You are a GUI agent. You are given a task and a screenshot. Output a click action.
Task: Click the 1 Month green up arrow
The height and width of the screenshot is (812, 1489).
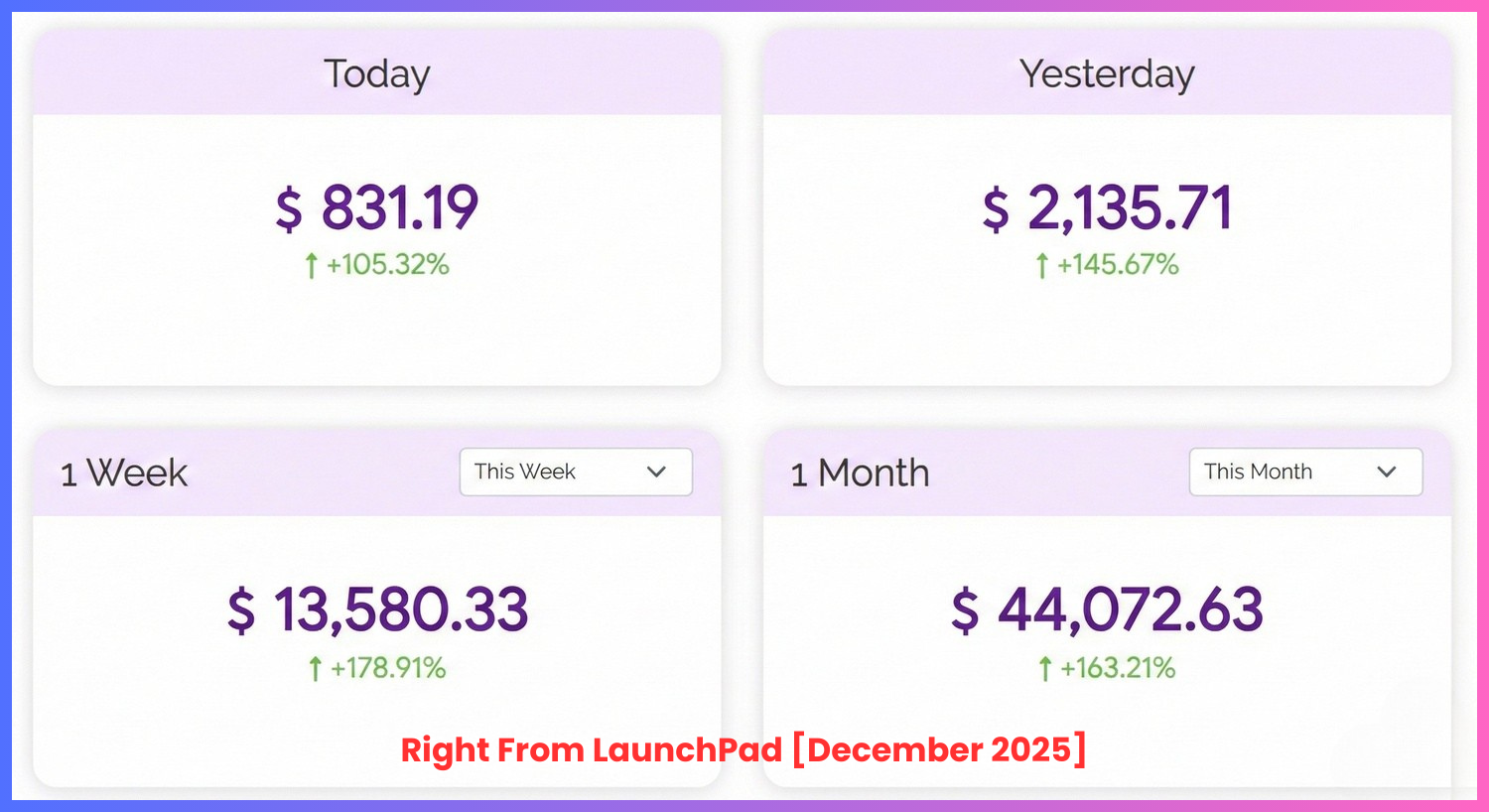click(x=1044, y=669)
